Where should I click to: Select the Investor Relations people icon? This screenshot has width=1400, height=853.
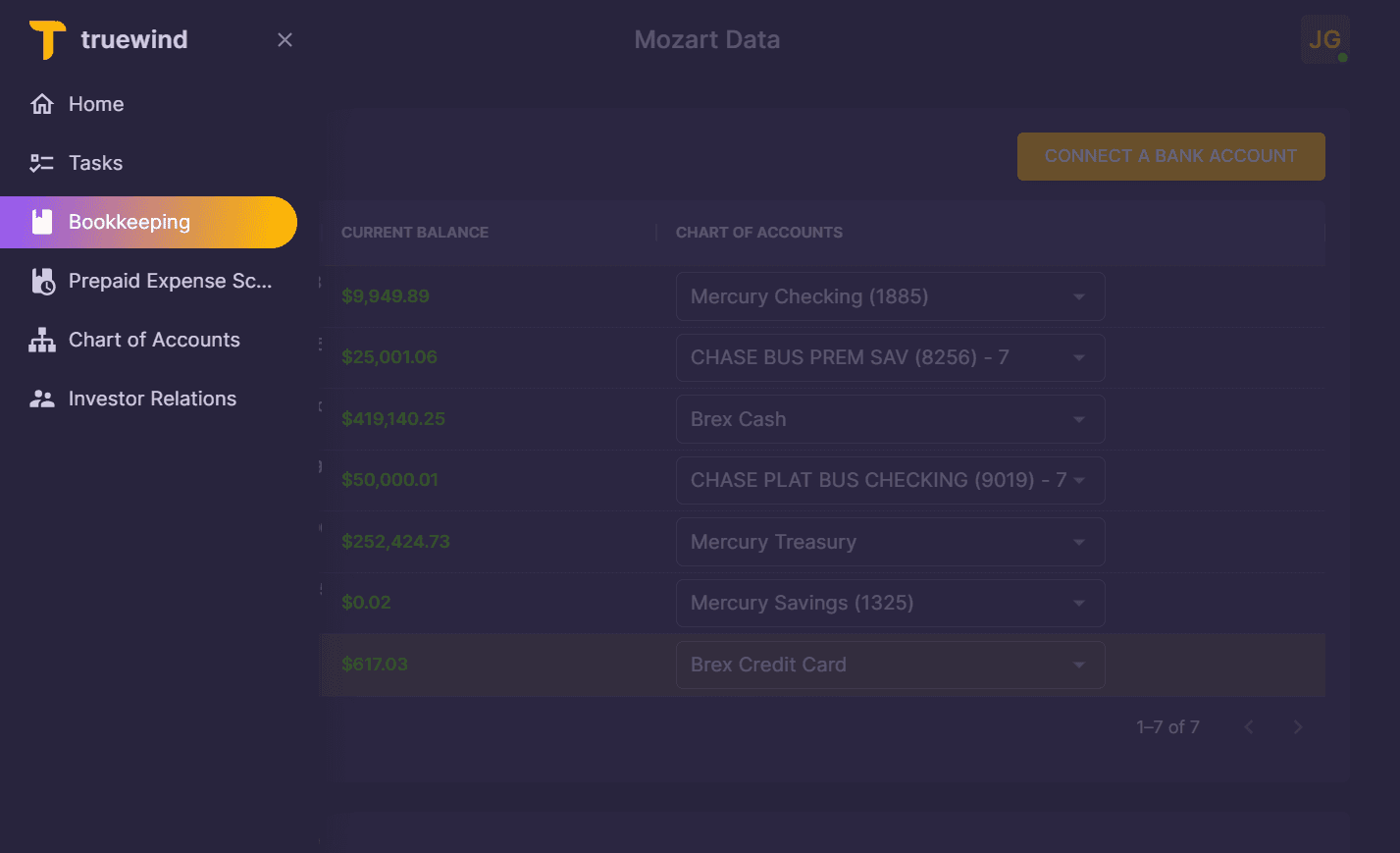click(x=41, y=398)
